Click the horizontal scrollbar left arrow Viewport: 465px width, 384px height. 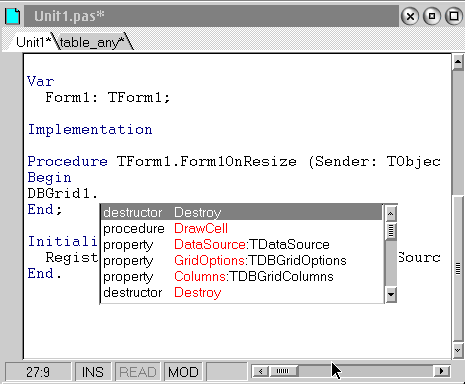261,371
